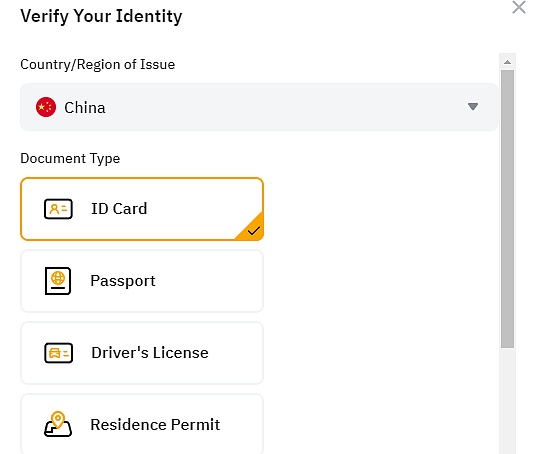Choose Driver's License as document type
Image resolution: width=536 pixels, height=454 pixels.
point(142,353)
